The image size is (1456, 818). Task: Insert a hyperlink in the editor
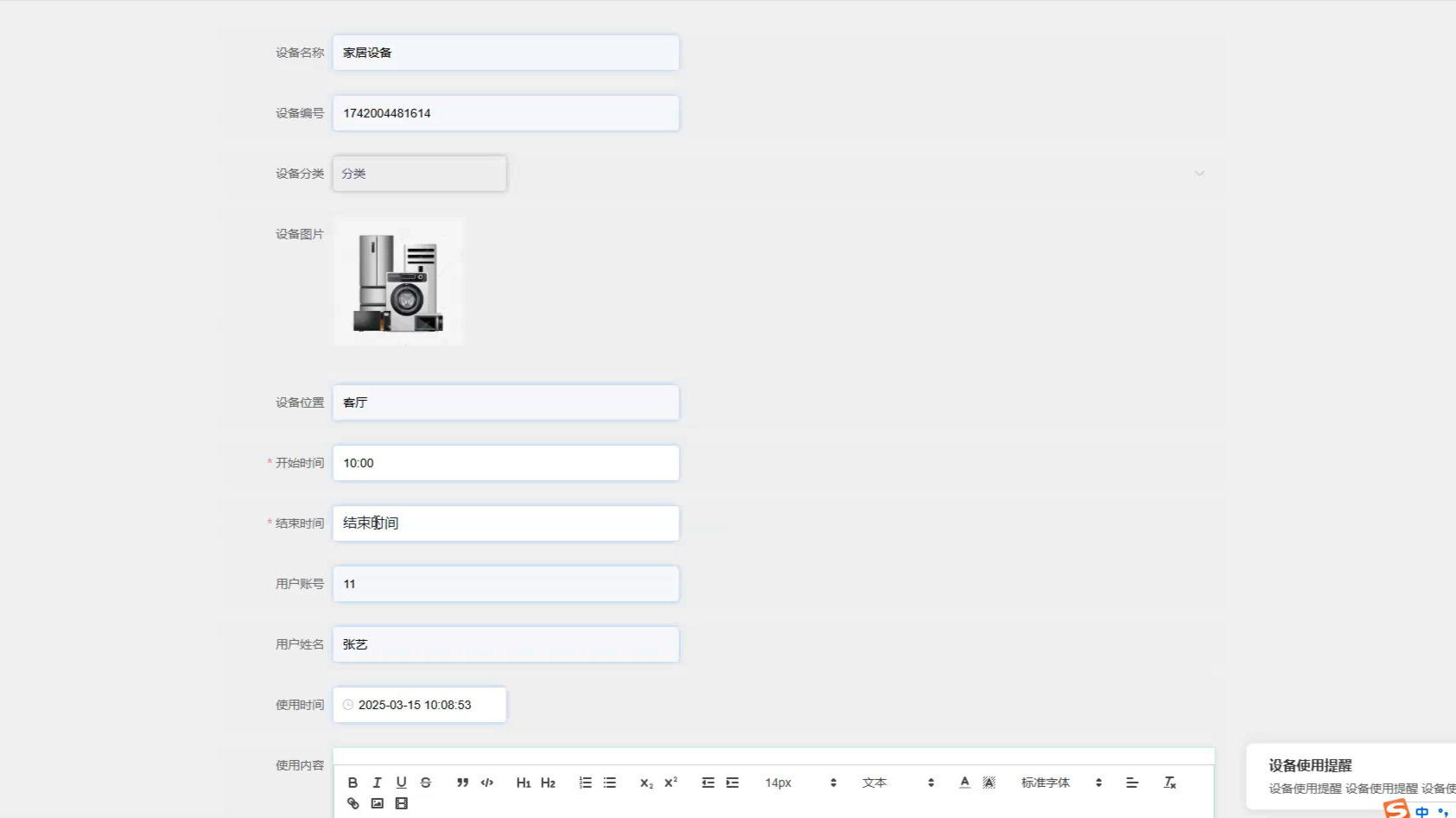[x=353, y=802]
